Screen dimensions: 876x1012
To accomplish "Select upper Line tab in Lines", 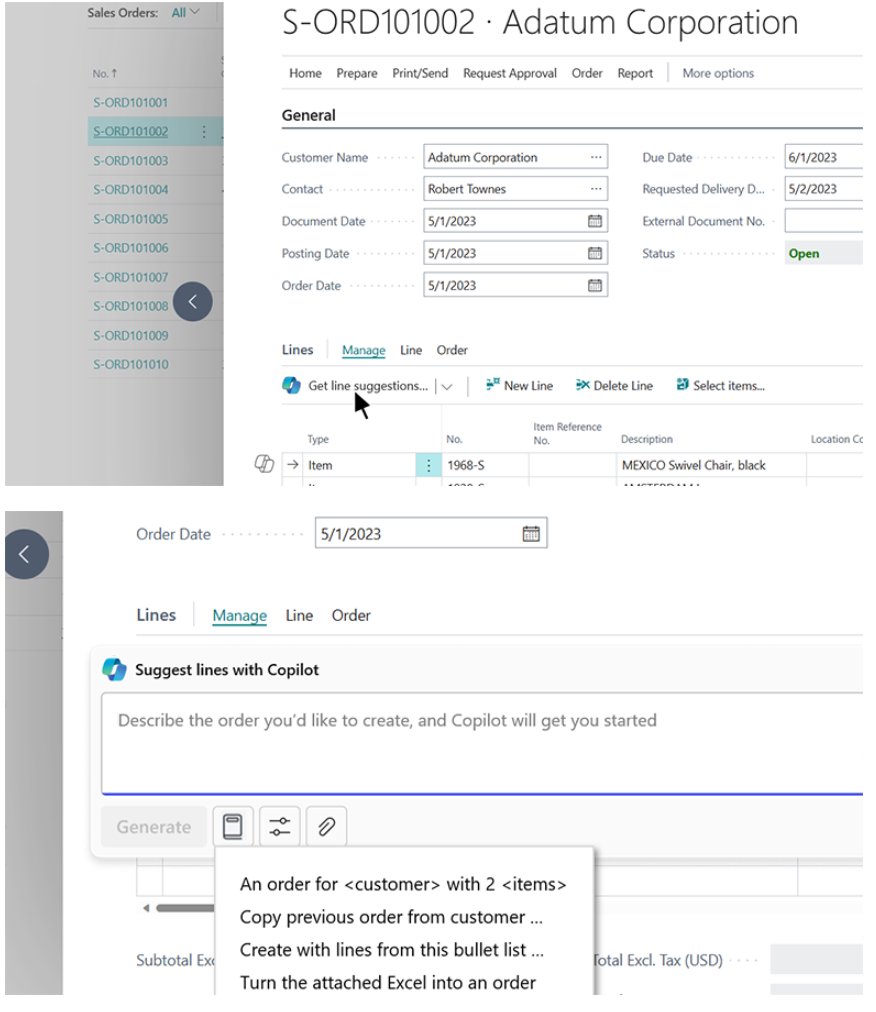I will coord(411,350).
